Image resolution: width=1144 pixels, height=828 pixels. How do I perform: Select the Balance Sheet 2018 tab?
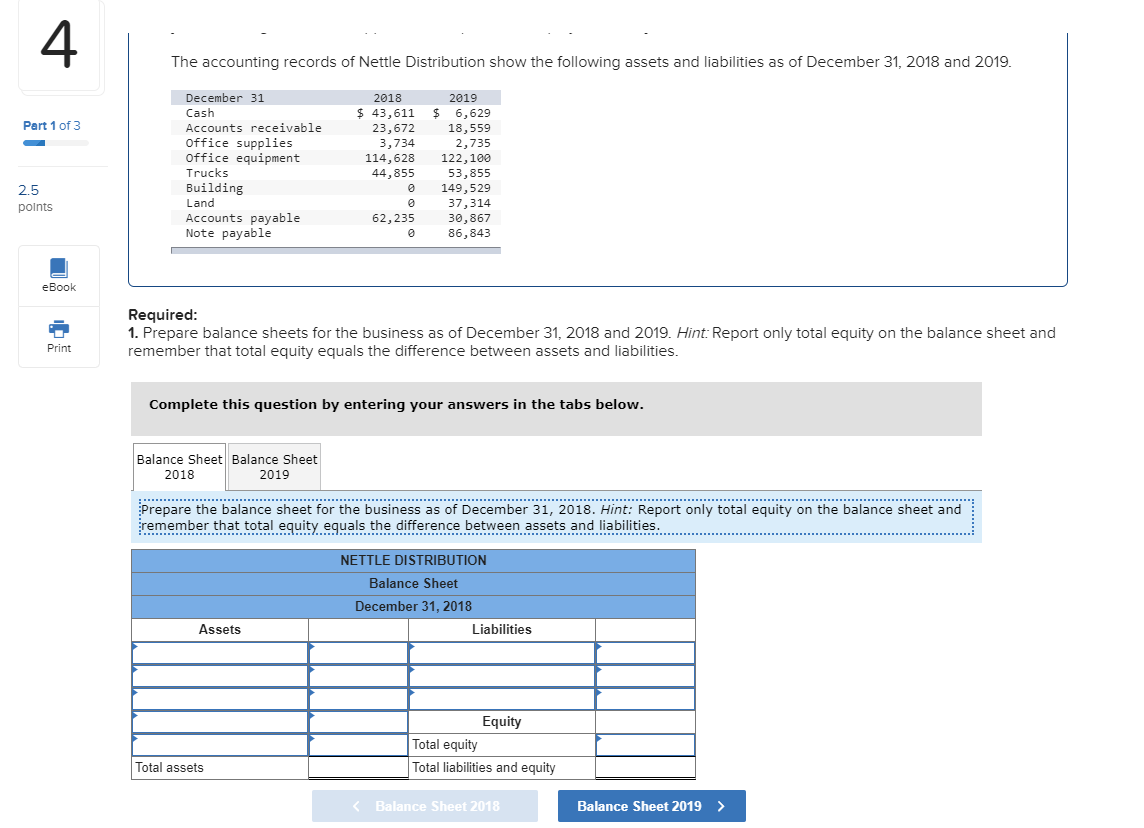click(x=179, y=466)
